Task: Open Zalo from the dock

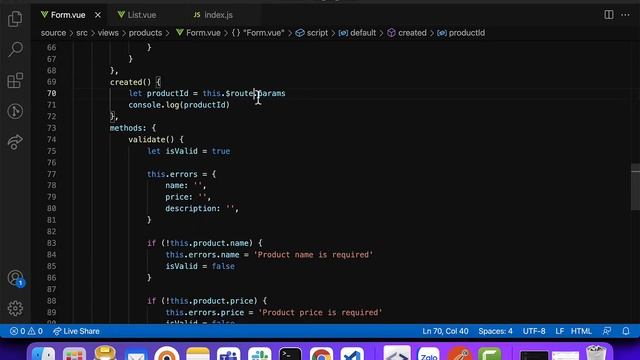Action: [x=429, y=353]
